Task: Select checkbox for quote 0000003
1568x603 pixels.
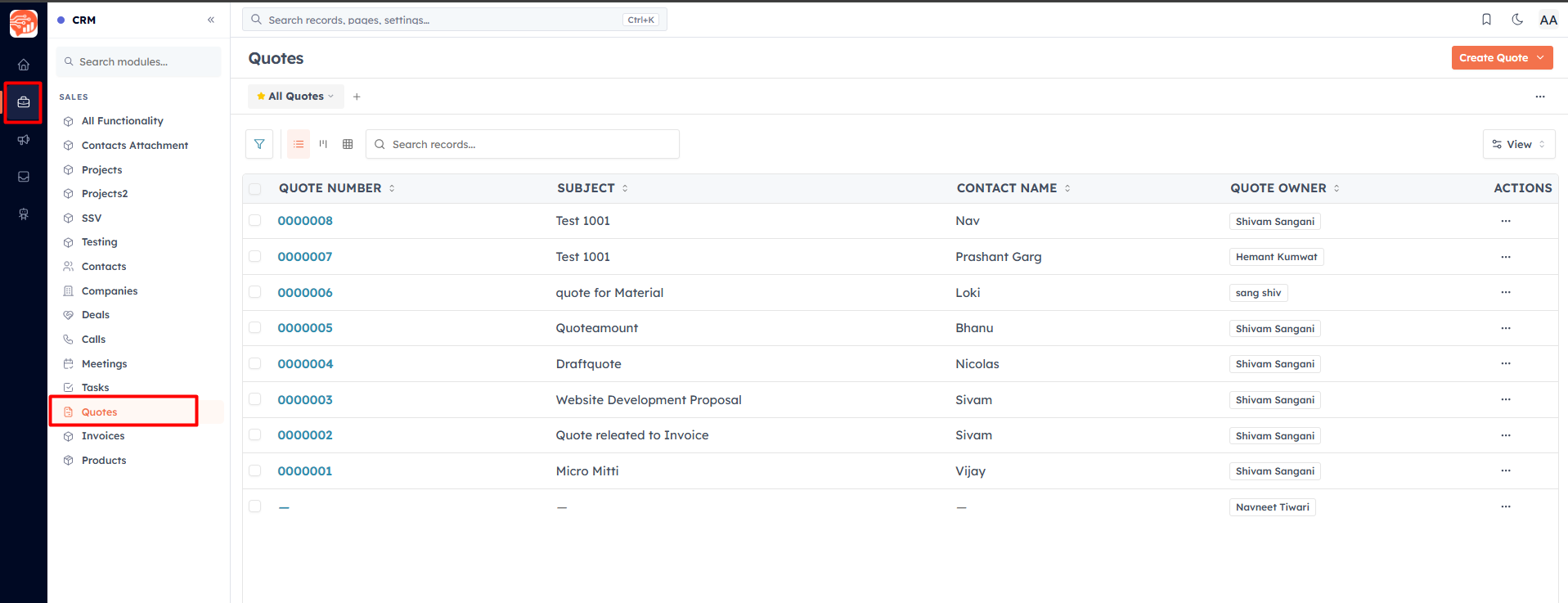Action: click(255, 399)
